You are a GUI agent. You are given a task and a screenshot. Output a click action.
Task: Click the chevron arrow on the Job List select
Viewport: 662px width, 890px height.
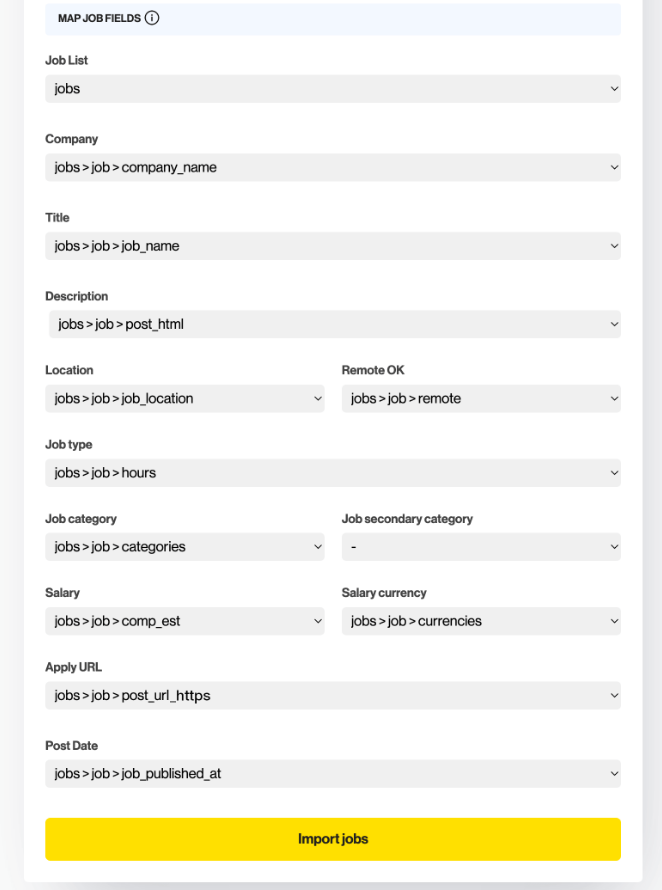(614, 89)
